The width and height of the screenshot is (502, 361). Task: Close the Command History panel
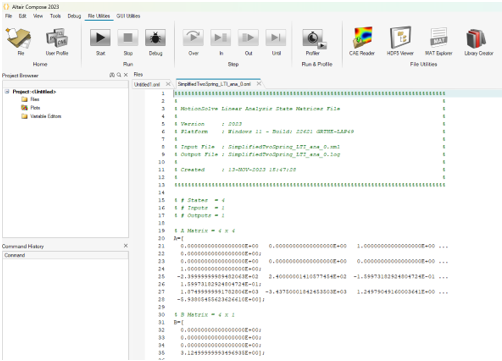[x=126, y=246]
